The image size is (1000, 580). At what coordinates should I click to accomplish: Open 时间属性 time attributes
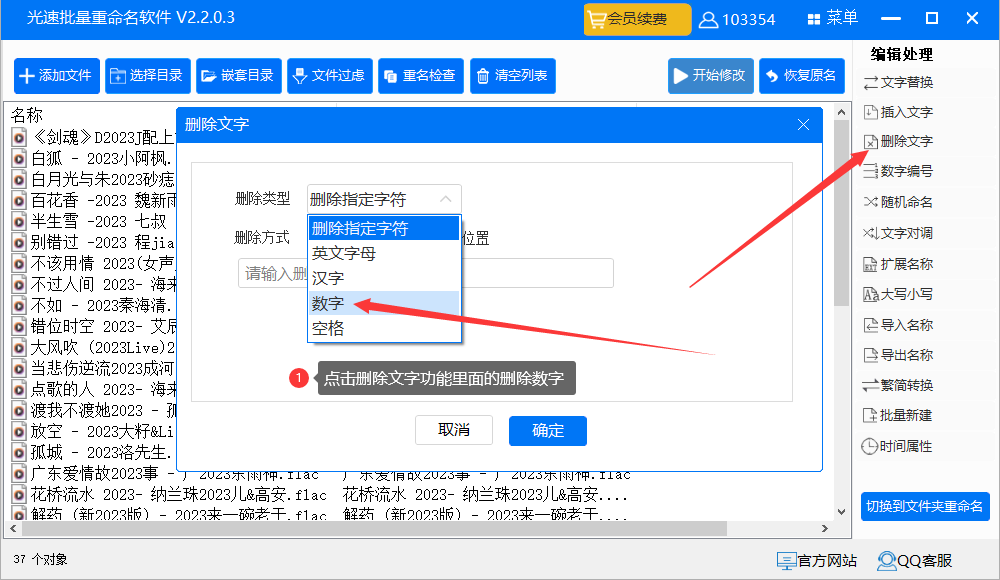point(899,446)
